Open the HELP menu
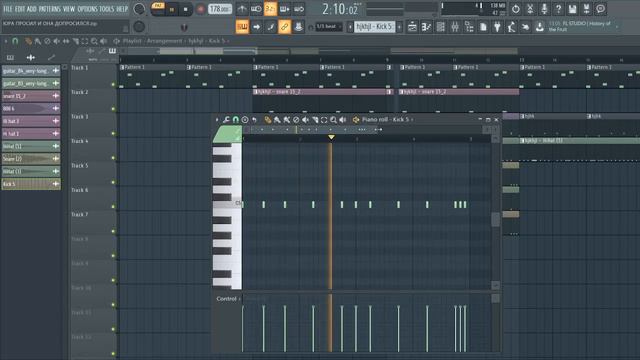Viewport: 640px width, 360px height. 122,9
